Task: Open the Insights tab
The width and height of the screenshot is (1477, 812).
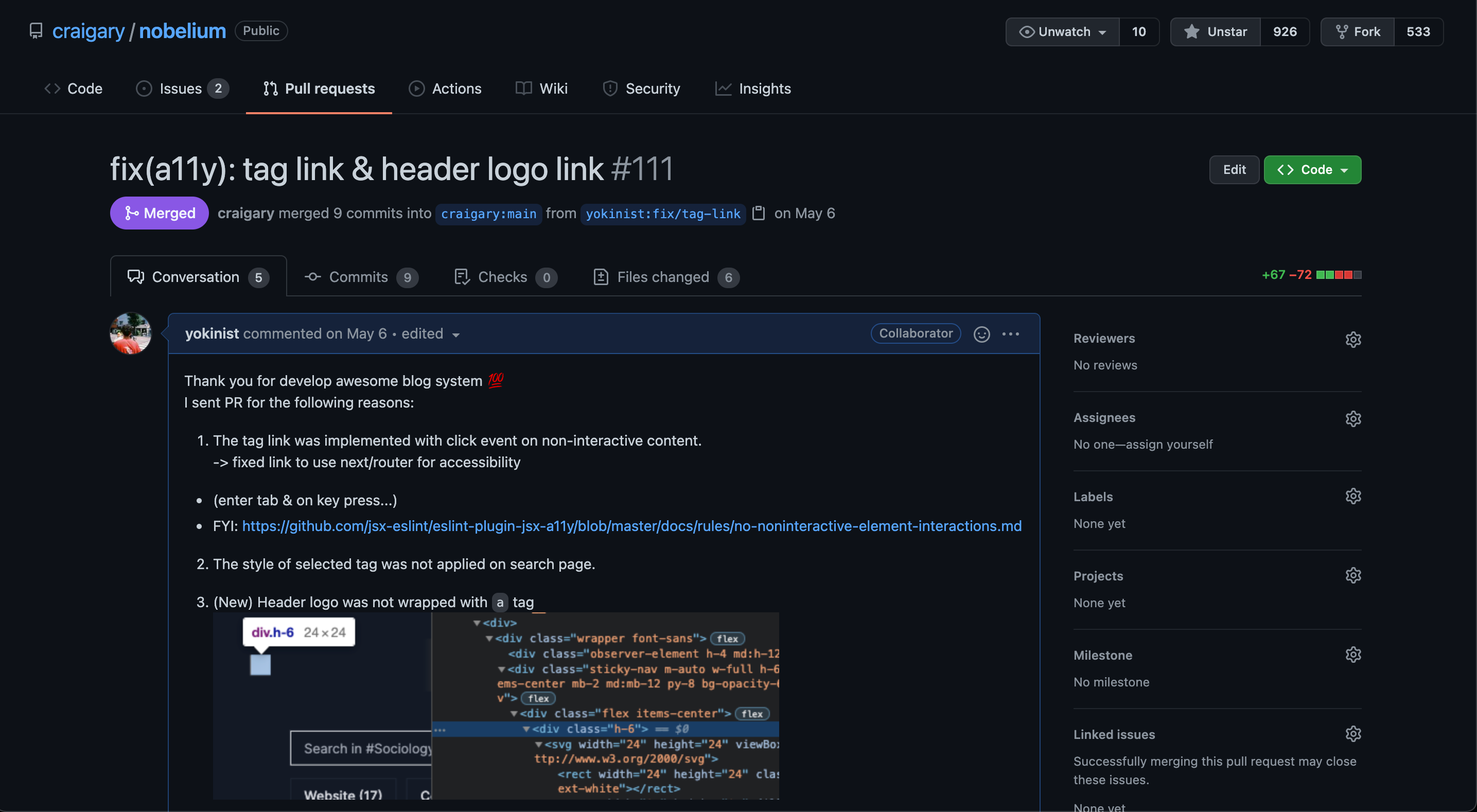Action: pyautogui.click(x=753, y=89)
